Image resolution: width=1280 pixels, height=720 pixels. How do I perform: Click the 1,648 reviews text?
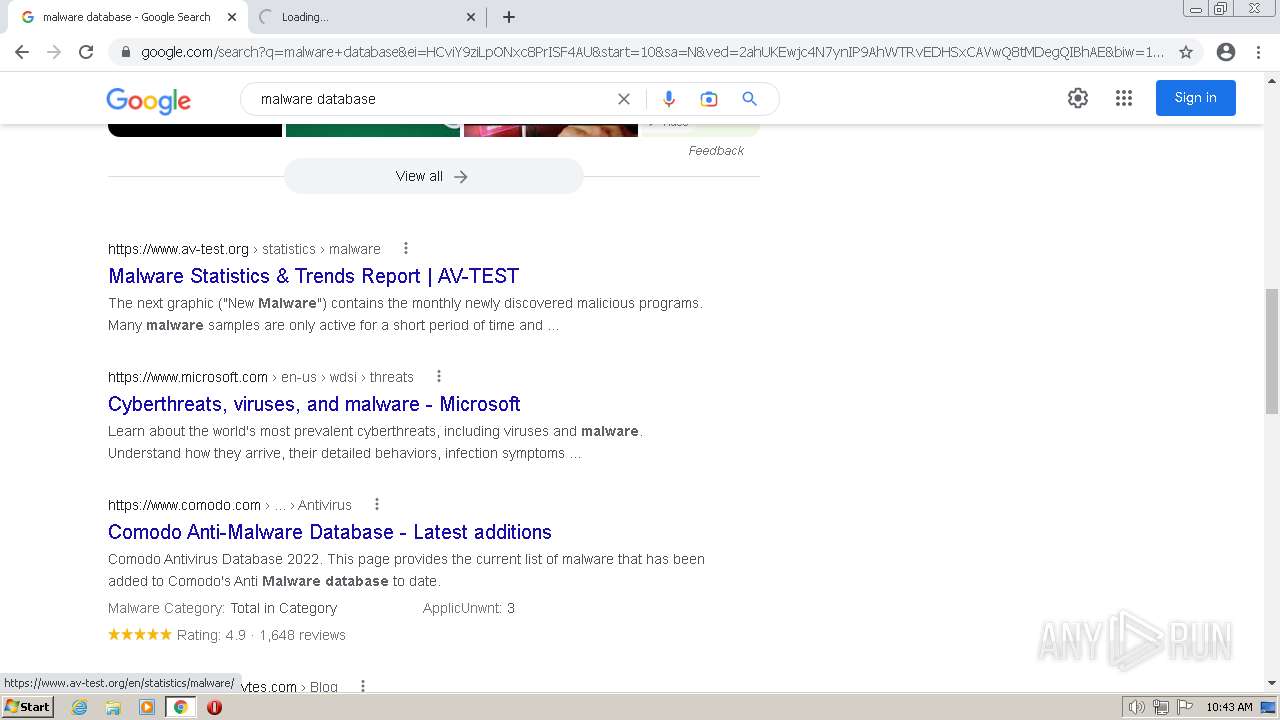coord(302,635)
